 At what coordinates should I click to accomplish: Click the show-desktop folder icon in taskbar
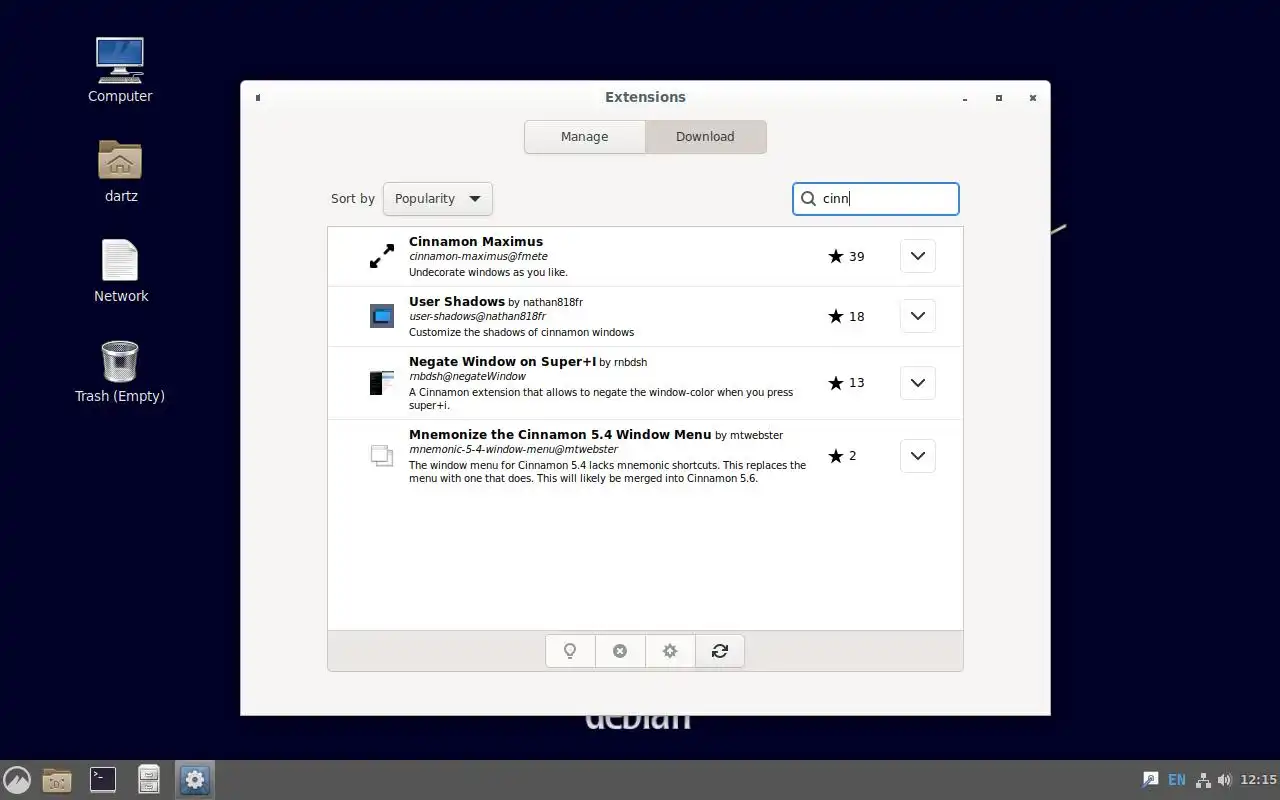coord(57,780)
